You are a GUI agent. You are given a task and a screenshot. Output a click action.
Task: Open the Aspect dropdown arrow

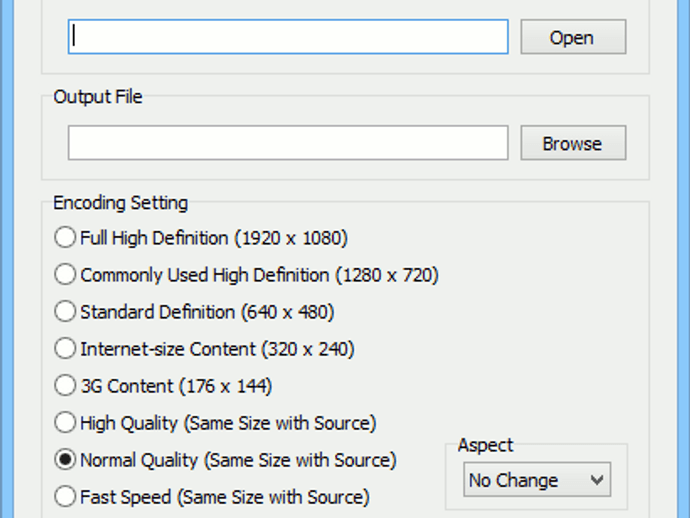pyautogui.click(x=597, y=480)
